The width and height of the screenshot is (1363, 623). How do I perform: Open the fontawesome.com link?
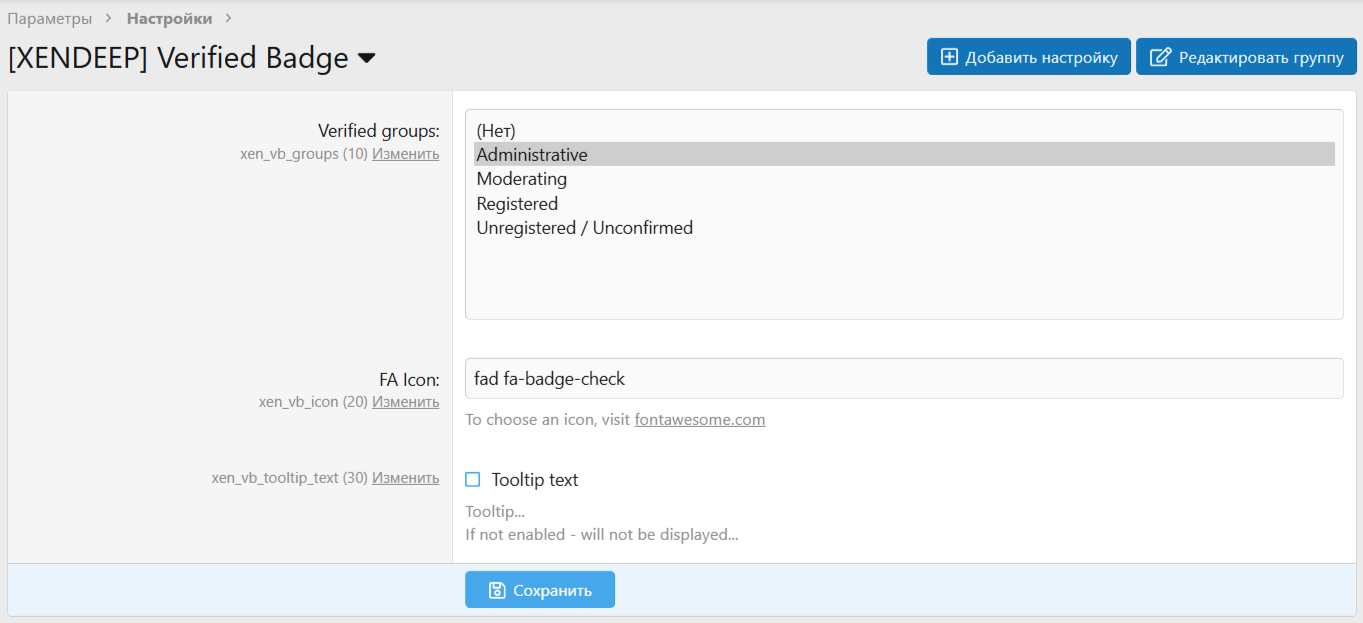click(x=699, y=420)
